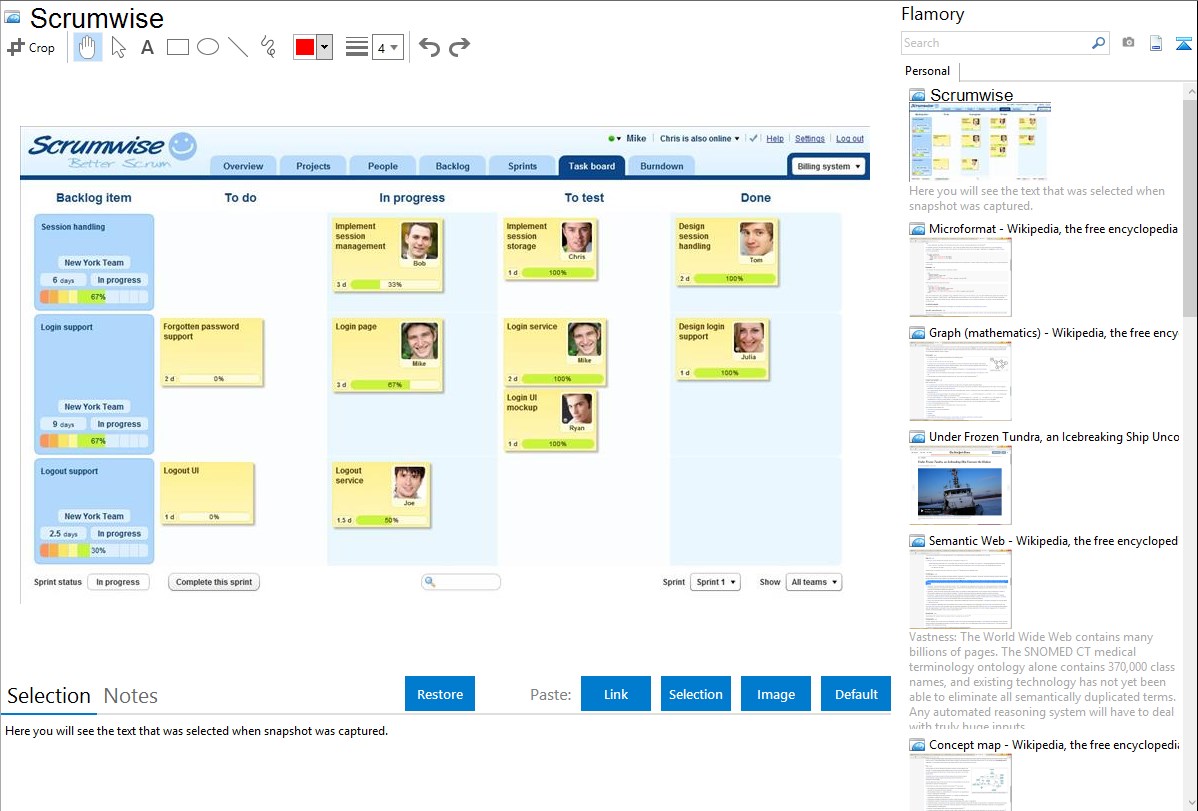The image size is (1198, 811).
Task: Click the Scrumwise smiley logo
Action: tap(183, 146)
